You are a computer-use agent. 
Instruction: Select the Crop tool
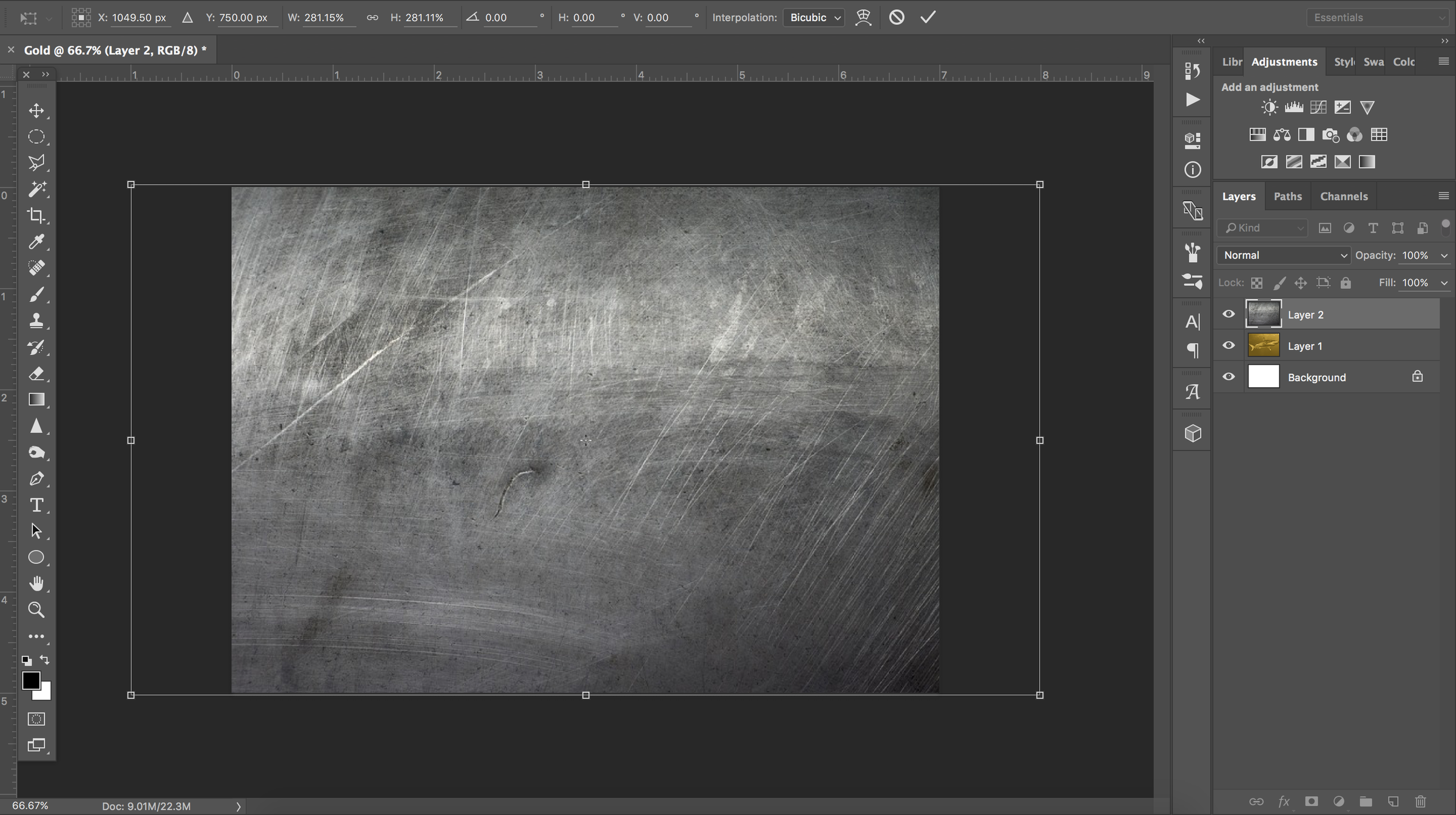36,215
